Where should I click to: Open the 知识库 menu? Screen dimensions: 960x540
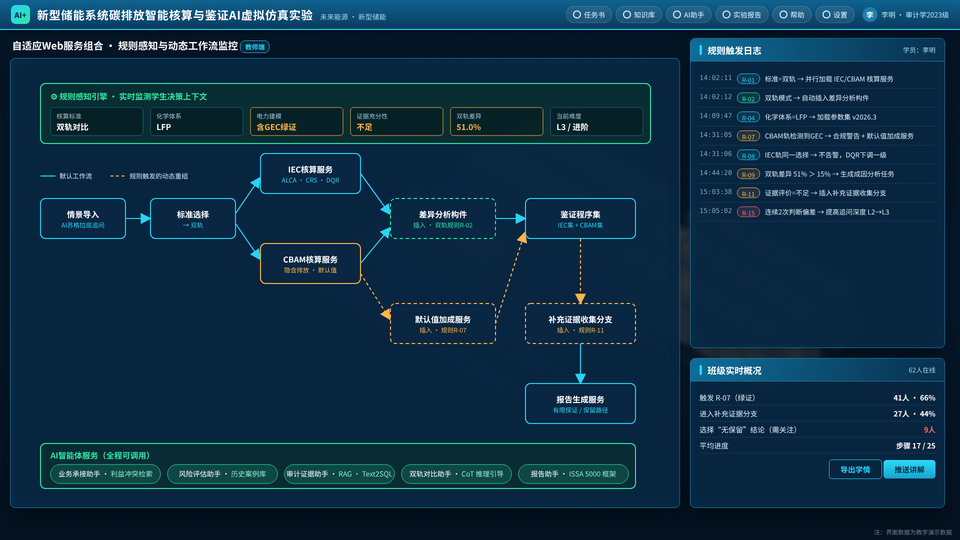[x=638, y=15]
